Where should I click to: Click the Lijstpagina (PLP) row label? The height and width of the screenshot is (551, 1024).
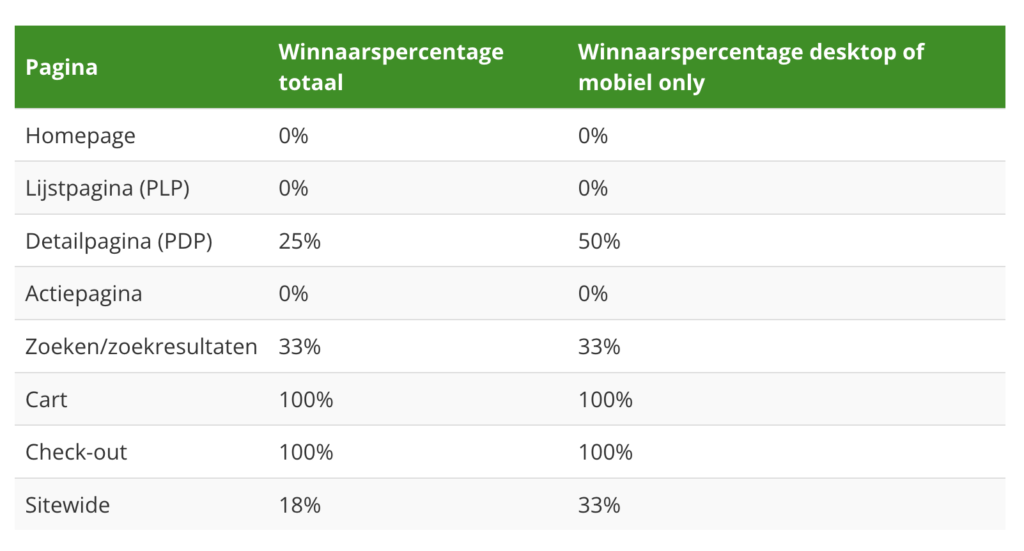(106, 188)
